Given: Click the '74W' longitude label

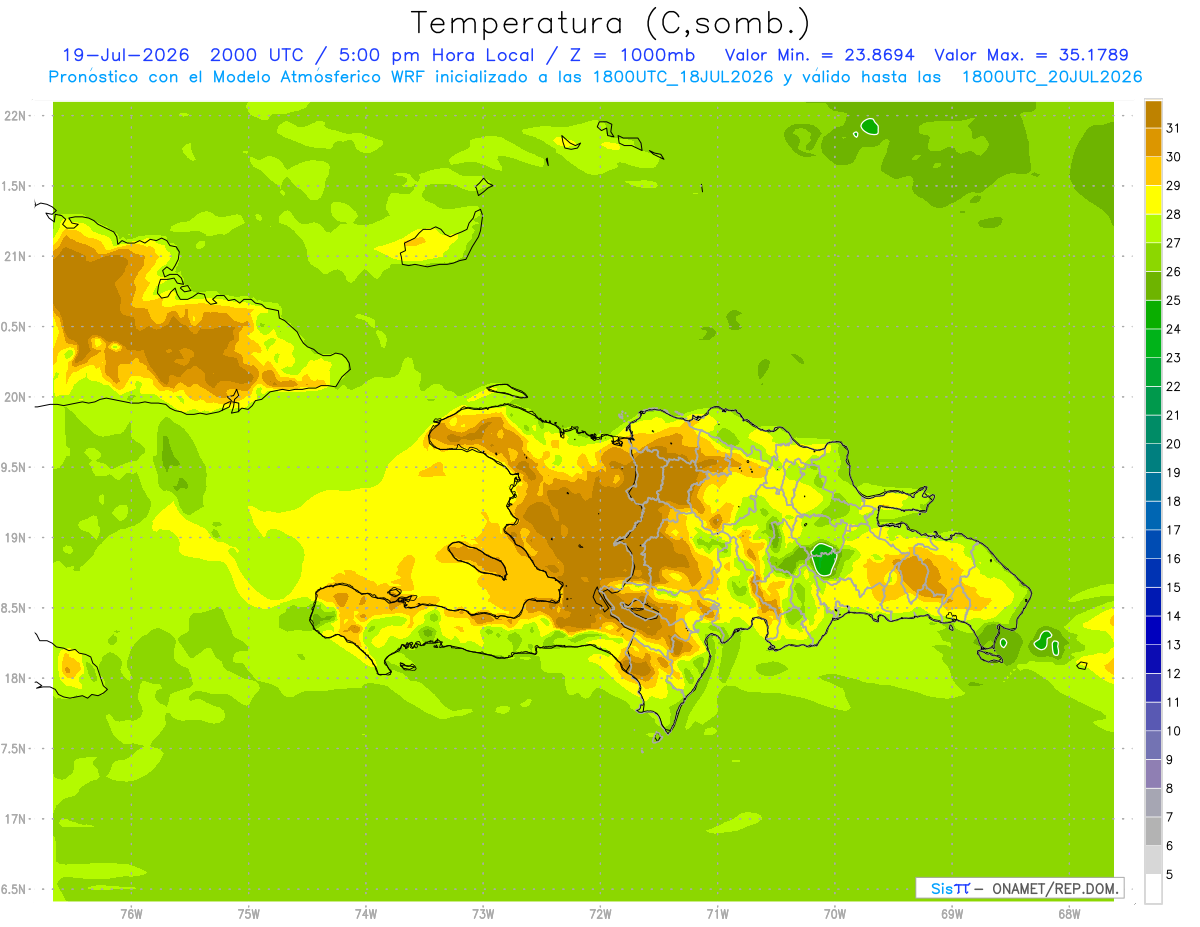Looking at the screenshot, I should (366, 913).
